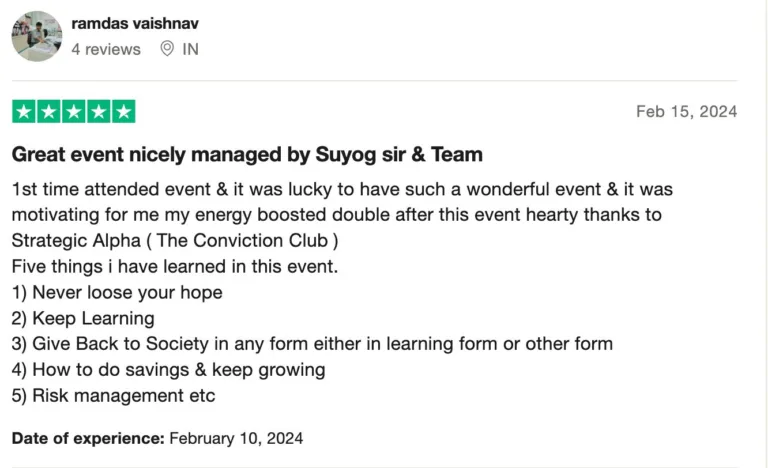Click the '5) Risk management etc' line

pyautogui.click(x=114, y=395)
